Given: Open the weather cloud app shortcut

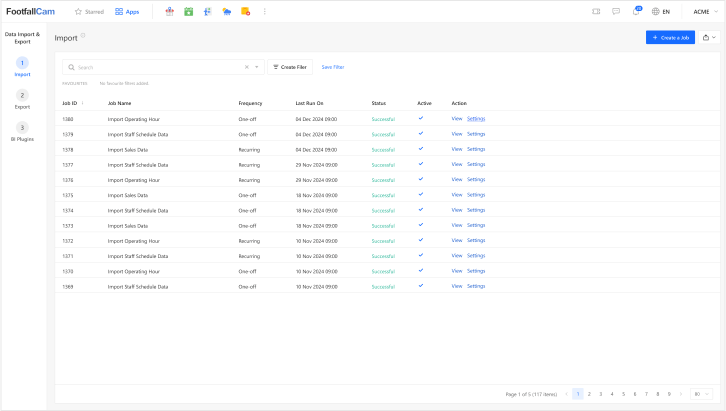Looking at the screenshot, I should pos(226,12).
